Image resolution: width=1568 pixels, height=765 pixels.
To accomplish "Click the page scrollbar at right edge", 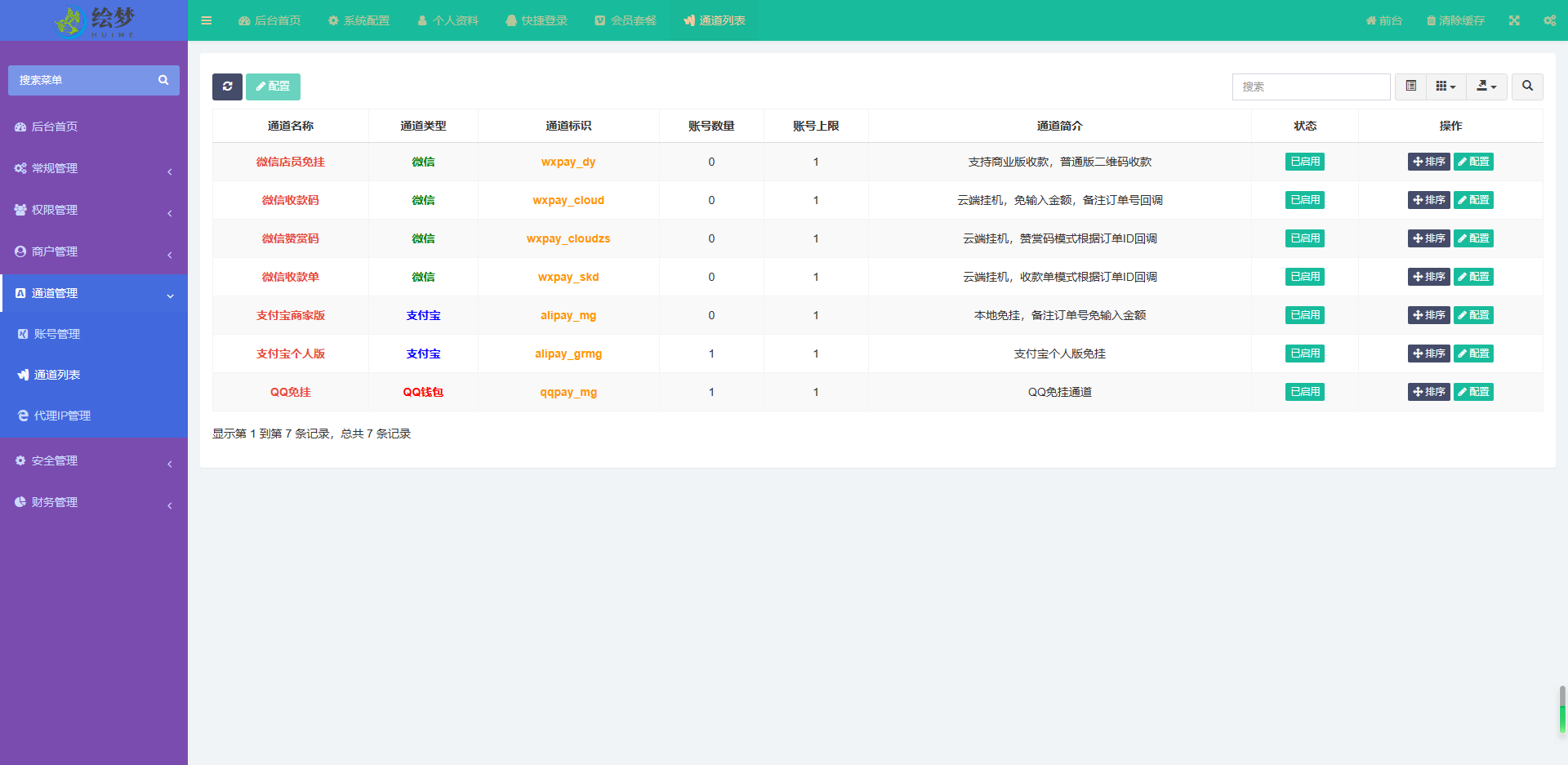I will coord(1562,709).
